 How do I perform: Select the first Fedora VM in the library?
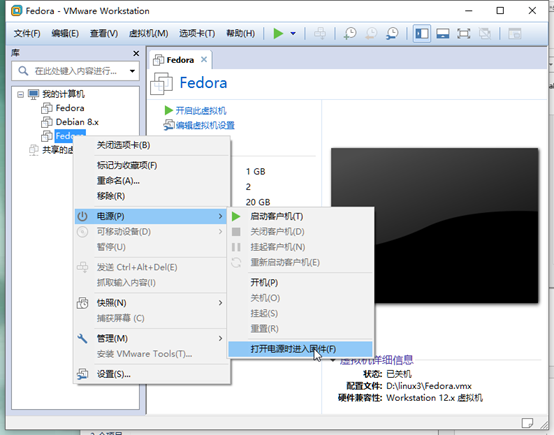pos(70,108)
